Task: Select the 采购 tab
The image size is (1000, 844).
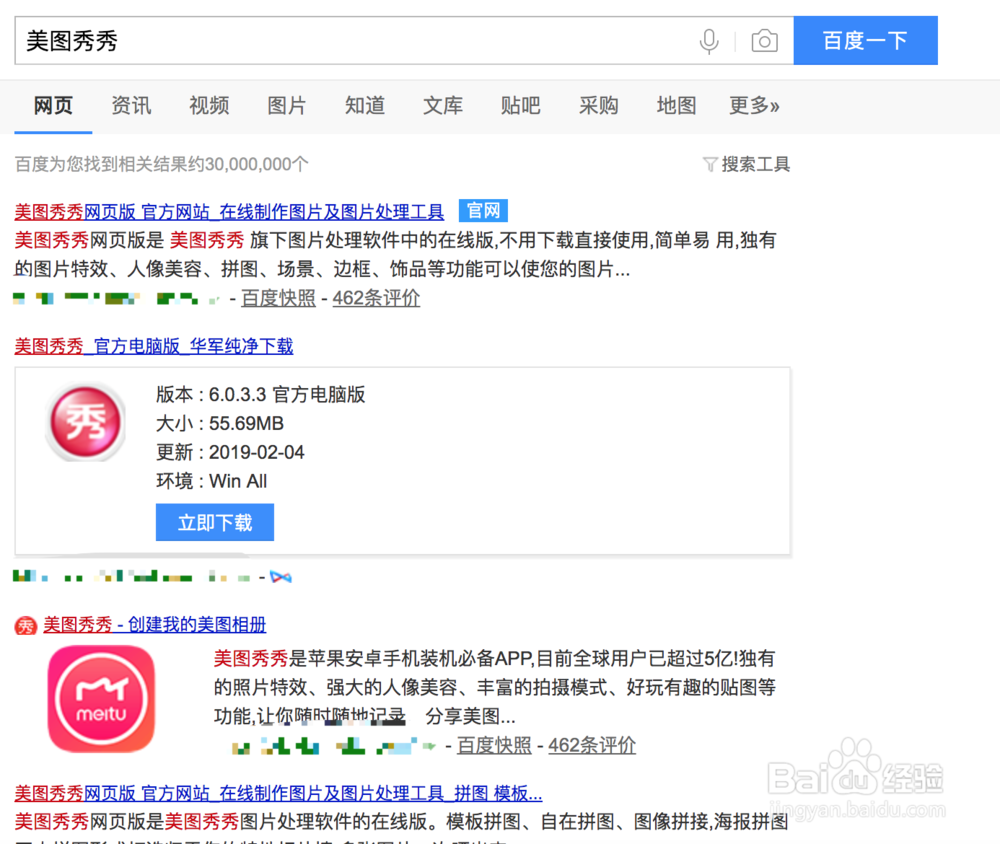Action: (x=598, y=105)
